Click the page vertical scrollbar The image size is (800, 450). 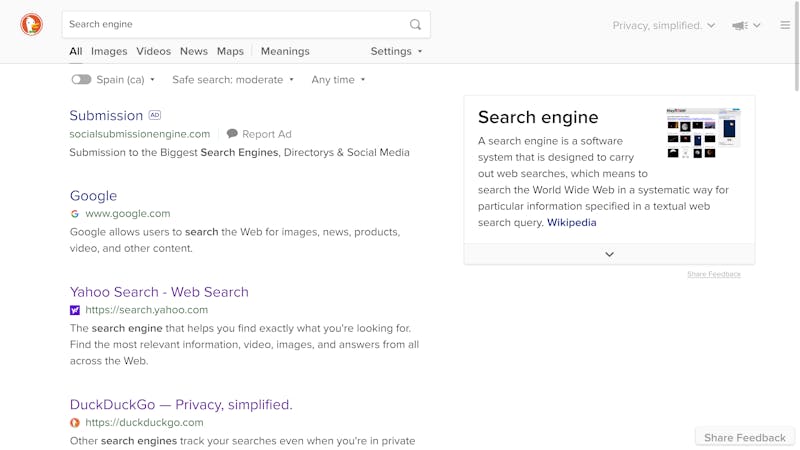click(x=797, y=46)
